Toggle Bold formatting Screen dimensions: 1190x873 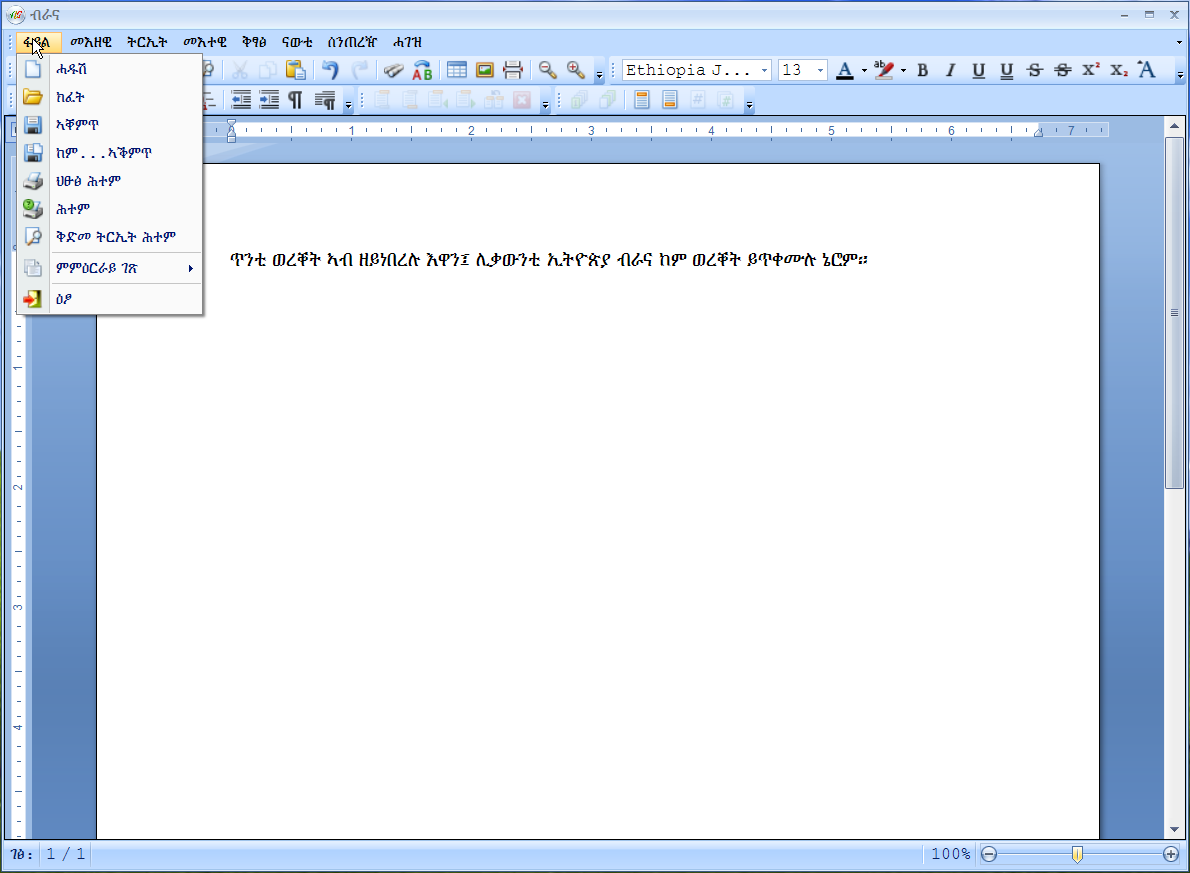923,70
